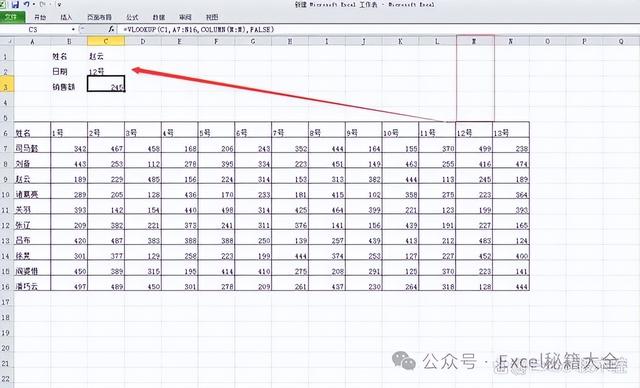640x388 pixels.
Task: Open the Name Box dropdown arrow
Action: point(73,29)
